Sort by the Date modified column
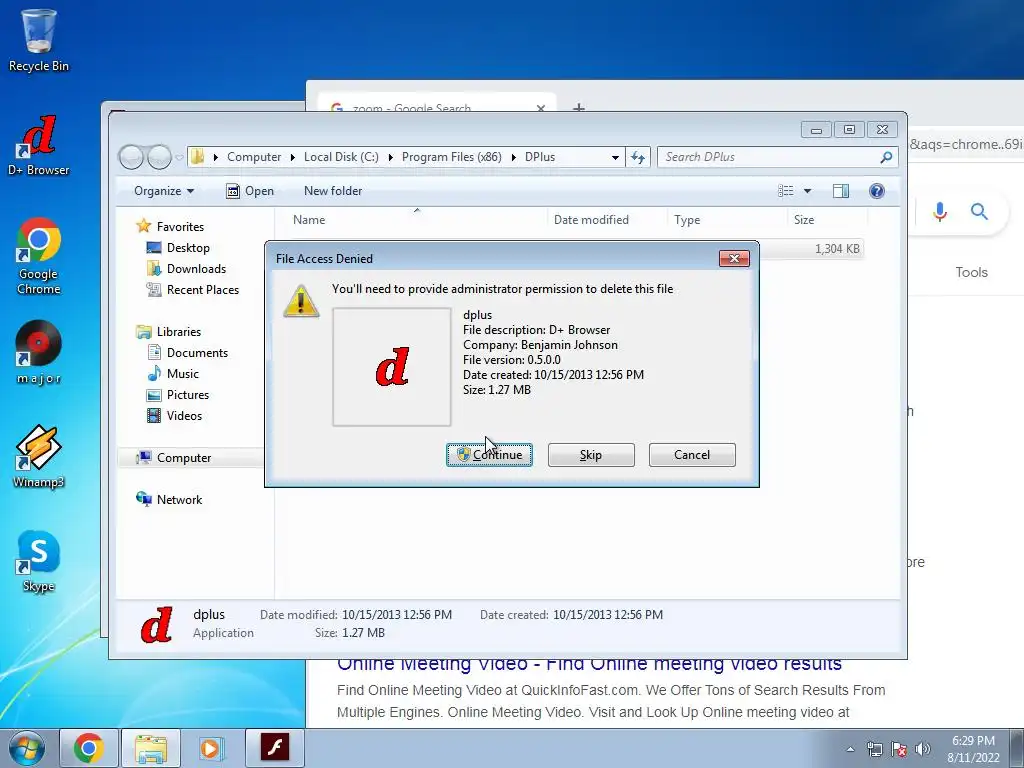The height and width of the screenshot is (768, 1024). (607, 220)
